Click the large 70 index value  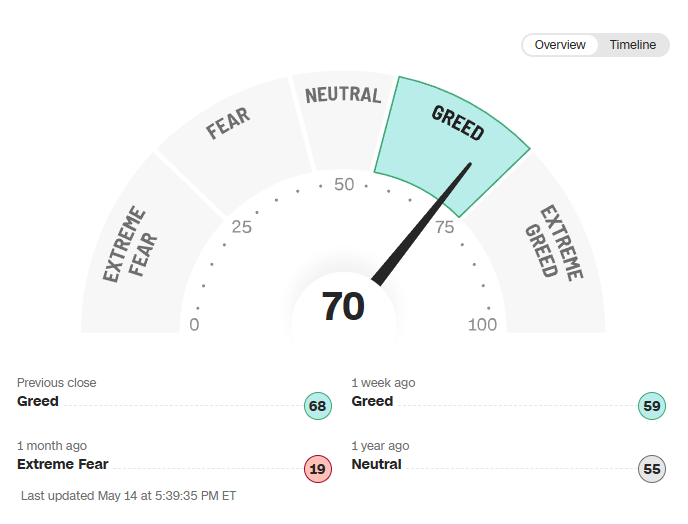pos(343,306)
